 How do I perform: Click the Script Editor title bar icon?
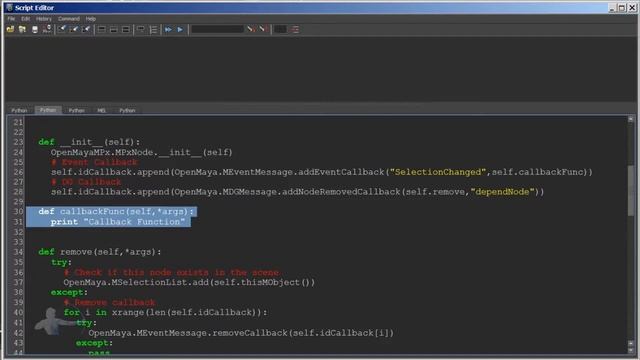9,8
